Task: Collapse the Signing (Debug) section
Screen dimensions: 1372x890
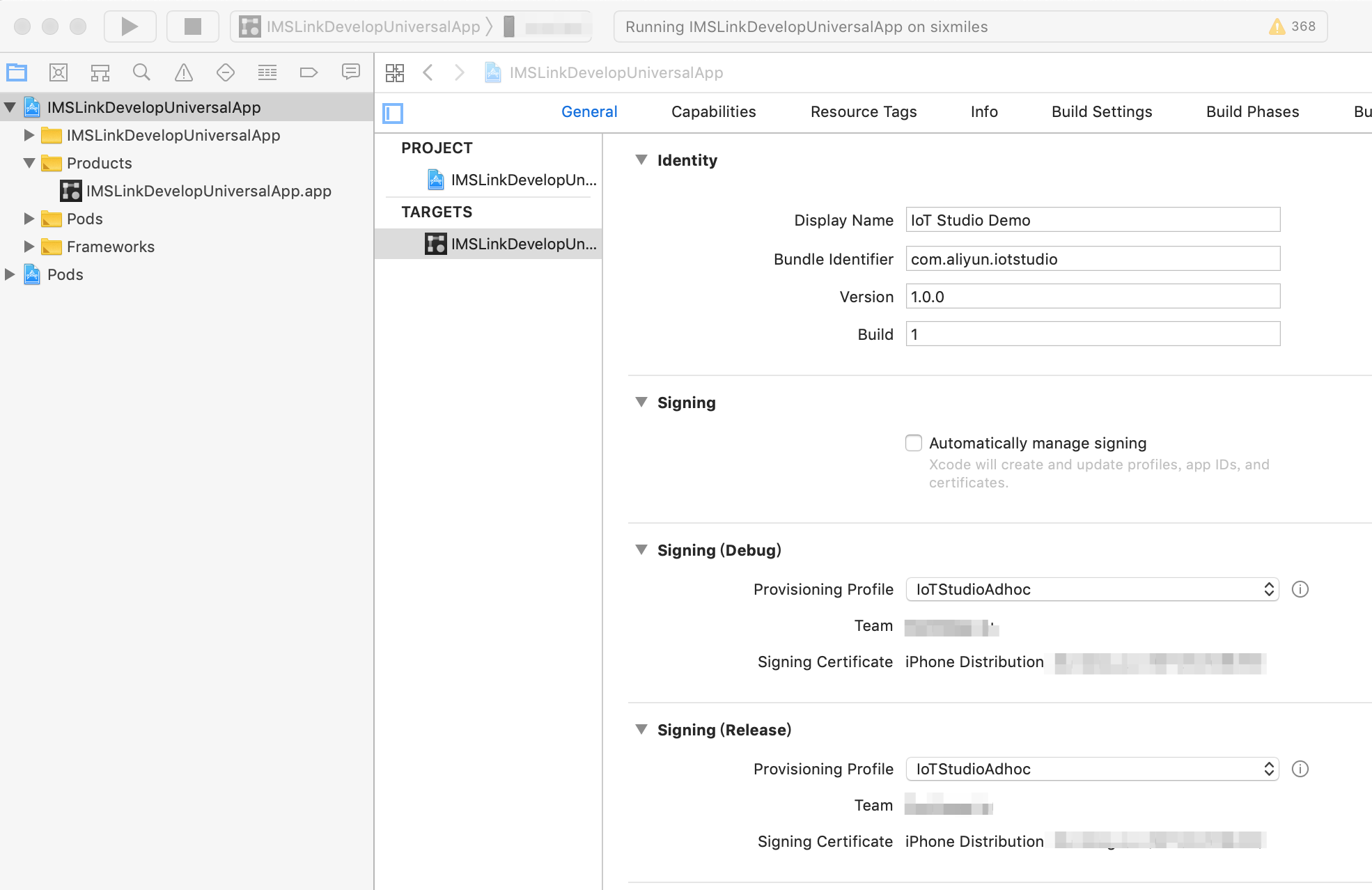Action: coord(641,550)
